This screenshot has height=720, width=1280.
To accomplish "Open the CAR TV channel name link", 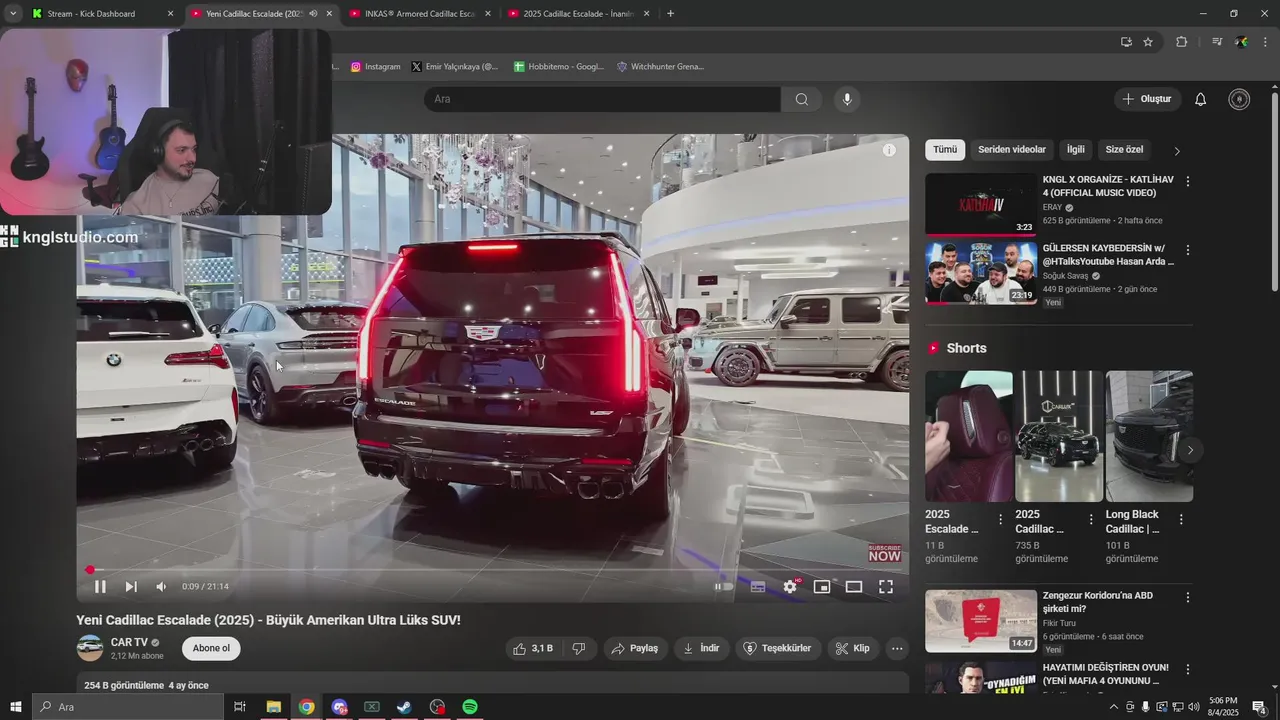I will point(129,642).
